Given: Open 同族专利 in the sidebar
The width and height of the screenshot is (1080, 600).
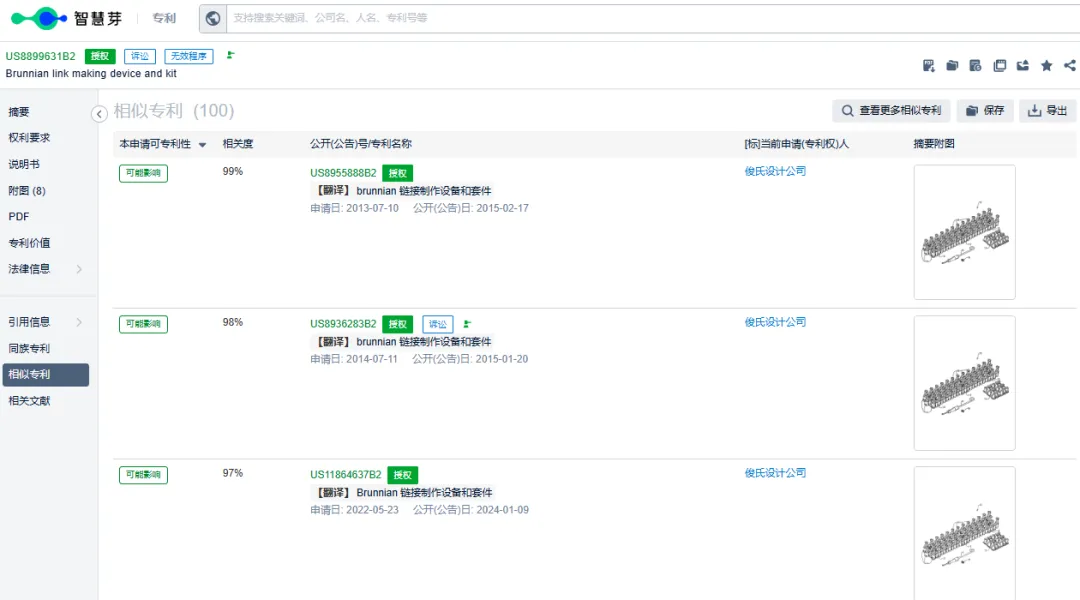Looking at the screenshot, I should pyautogui.click(x=29, y=348).
